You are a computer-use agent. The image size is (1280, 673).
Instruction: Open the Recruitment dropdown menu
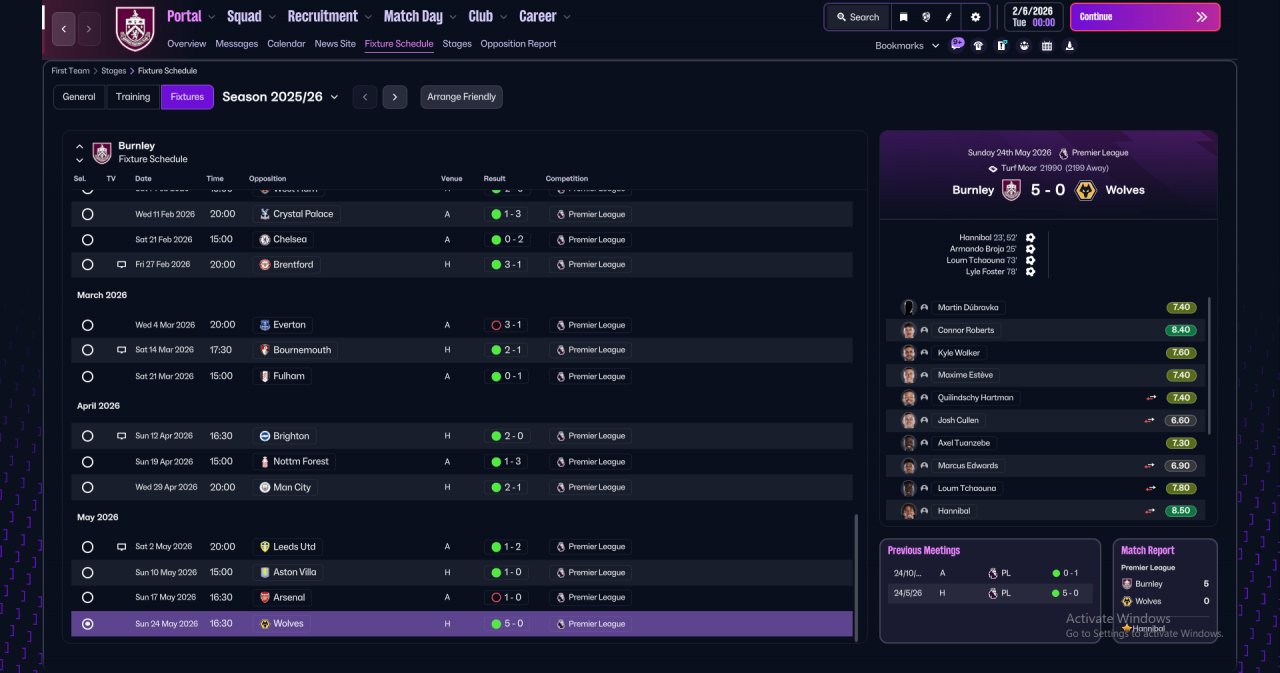[x=330, y=16]
